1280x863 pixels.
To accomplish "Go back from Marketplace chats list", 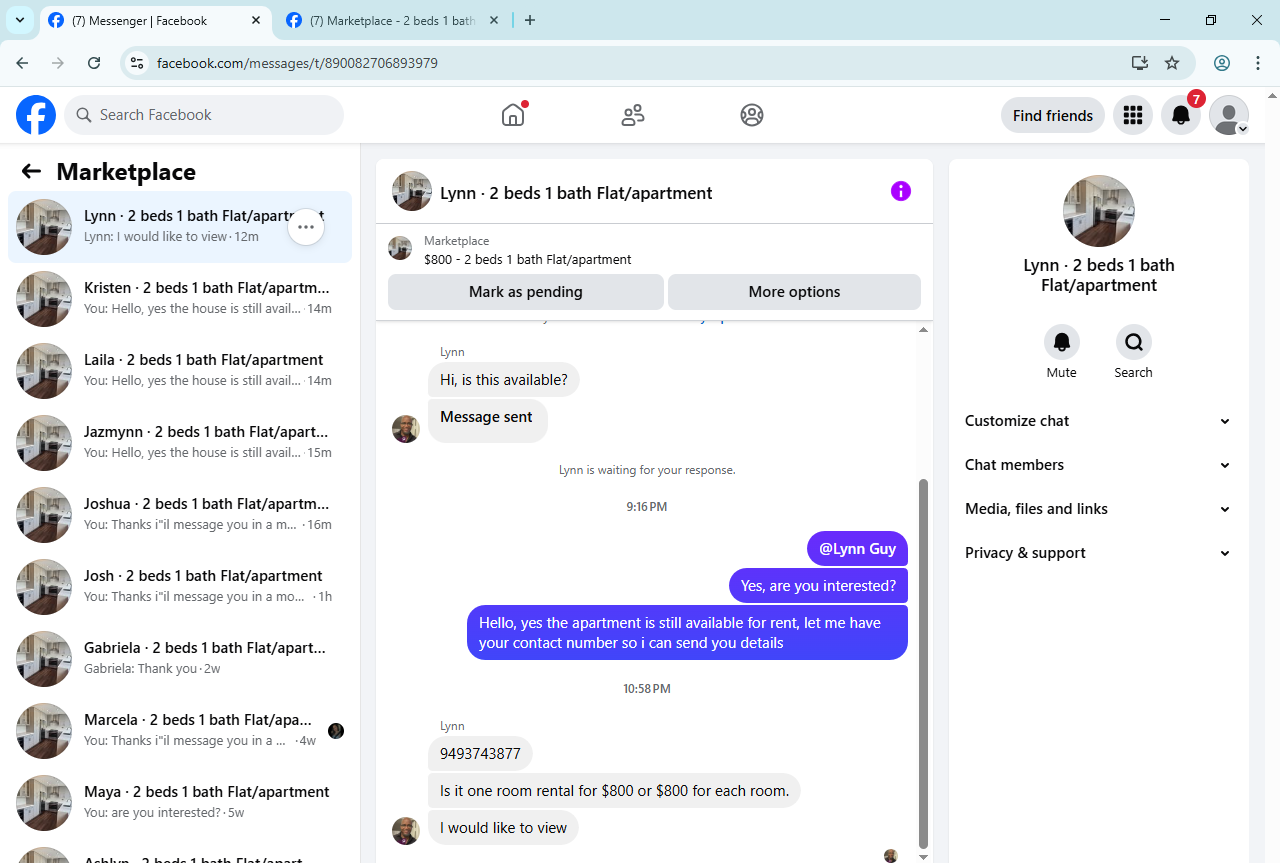I will 31,171.
